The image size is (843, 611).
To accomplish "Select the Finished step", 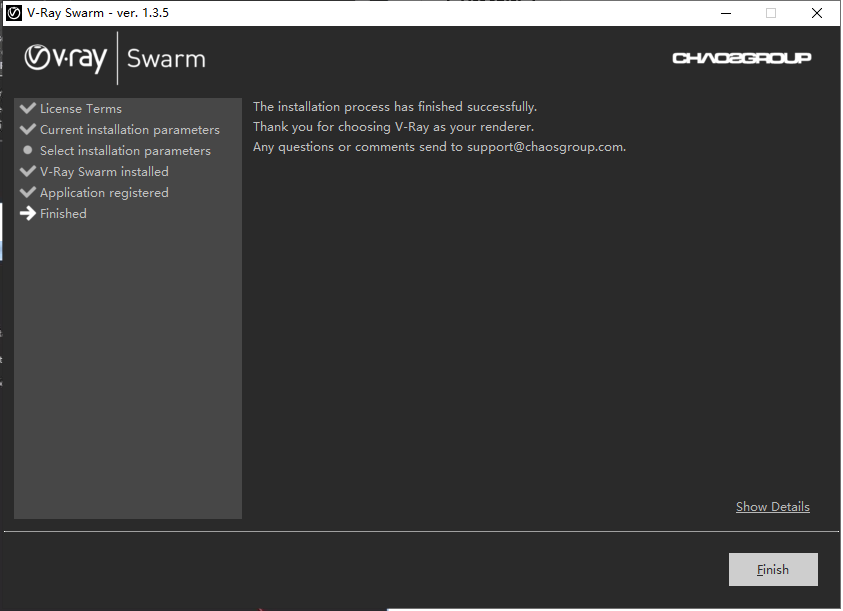I will tap(63, 214).
